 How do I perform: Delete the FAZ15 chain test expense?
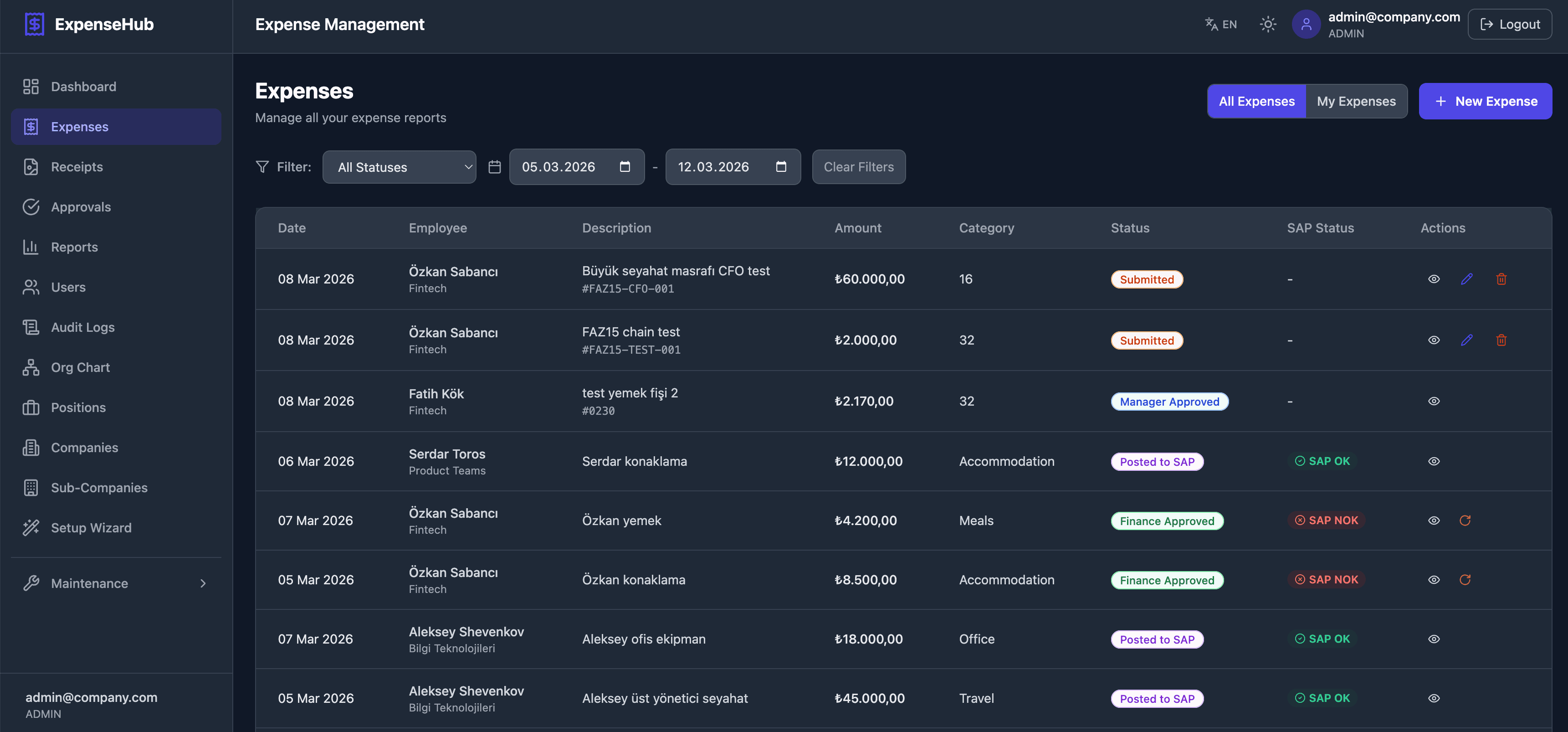coord(1501,340)
